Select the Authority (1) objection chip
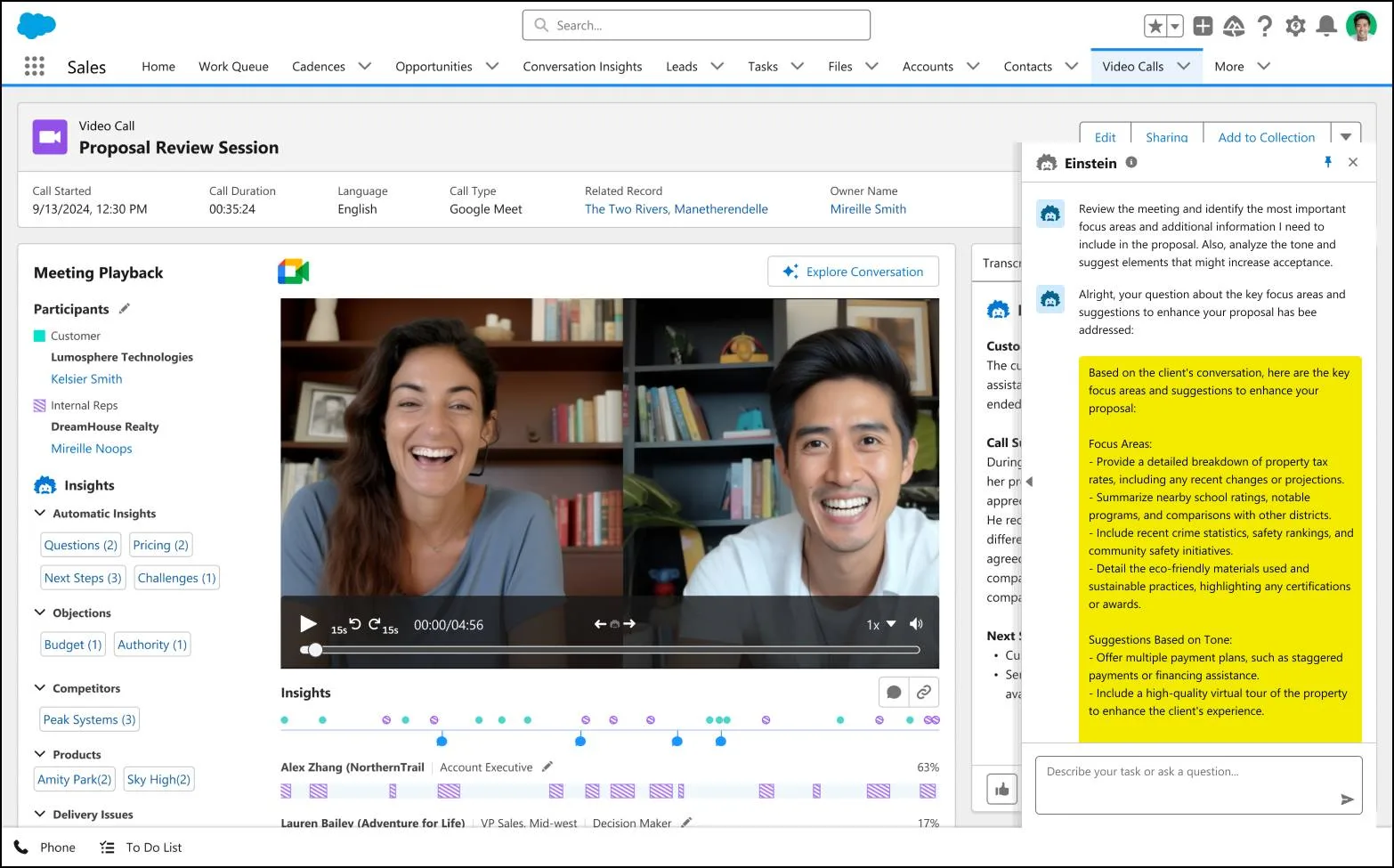 pos(152,645)
